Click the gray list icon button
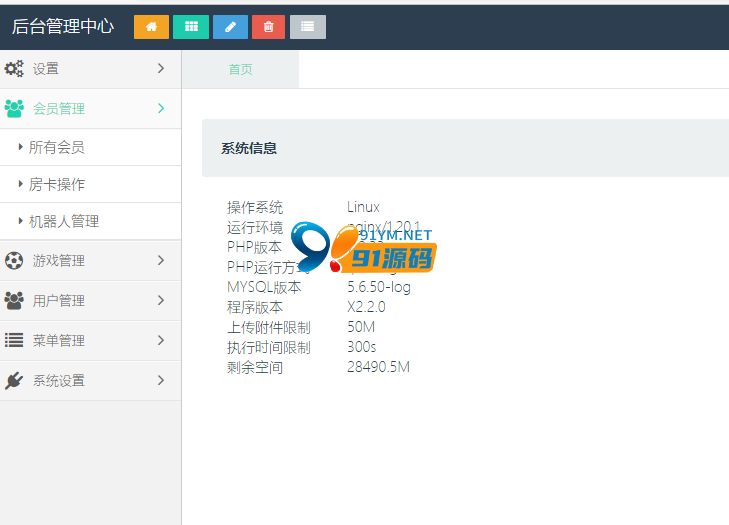This screenshot has height=525, width=729. (308, 27)
